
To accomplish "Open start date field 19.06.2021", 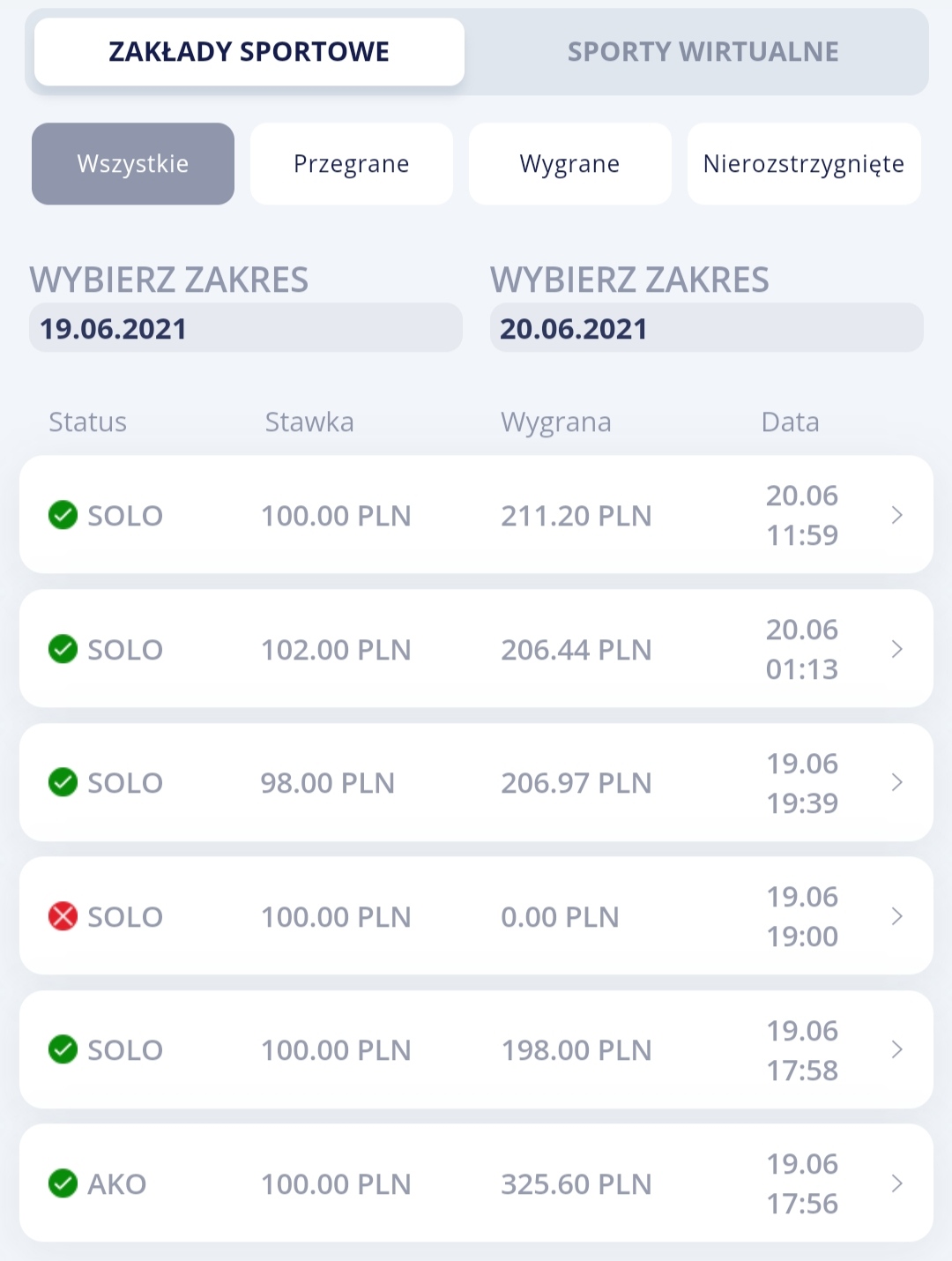I will click(246, 328).
